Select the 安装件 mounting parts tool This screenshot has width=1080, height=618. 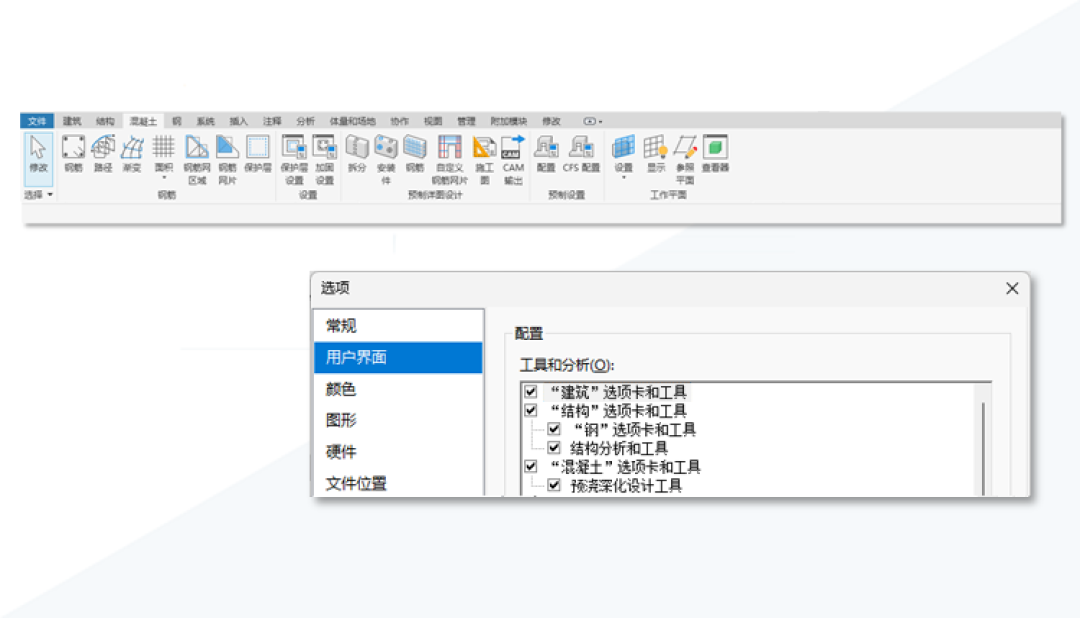coord(386,160)
